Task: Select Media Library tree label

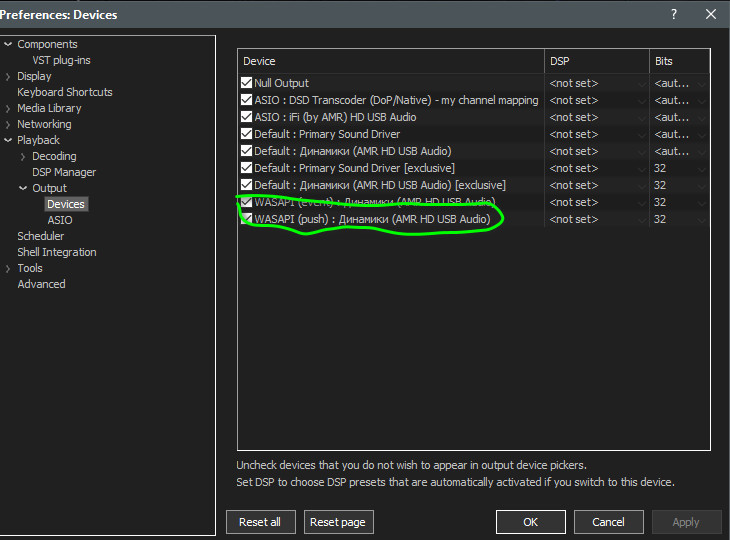Action: pyautogui.click(x=49, y=108)
